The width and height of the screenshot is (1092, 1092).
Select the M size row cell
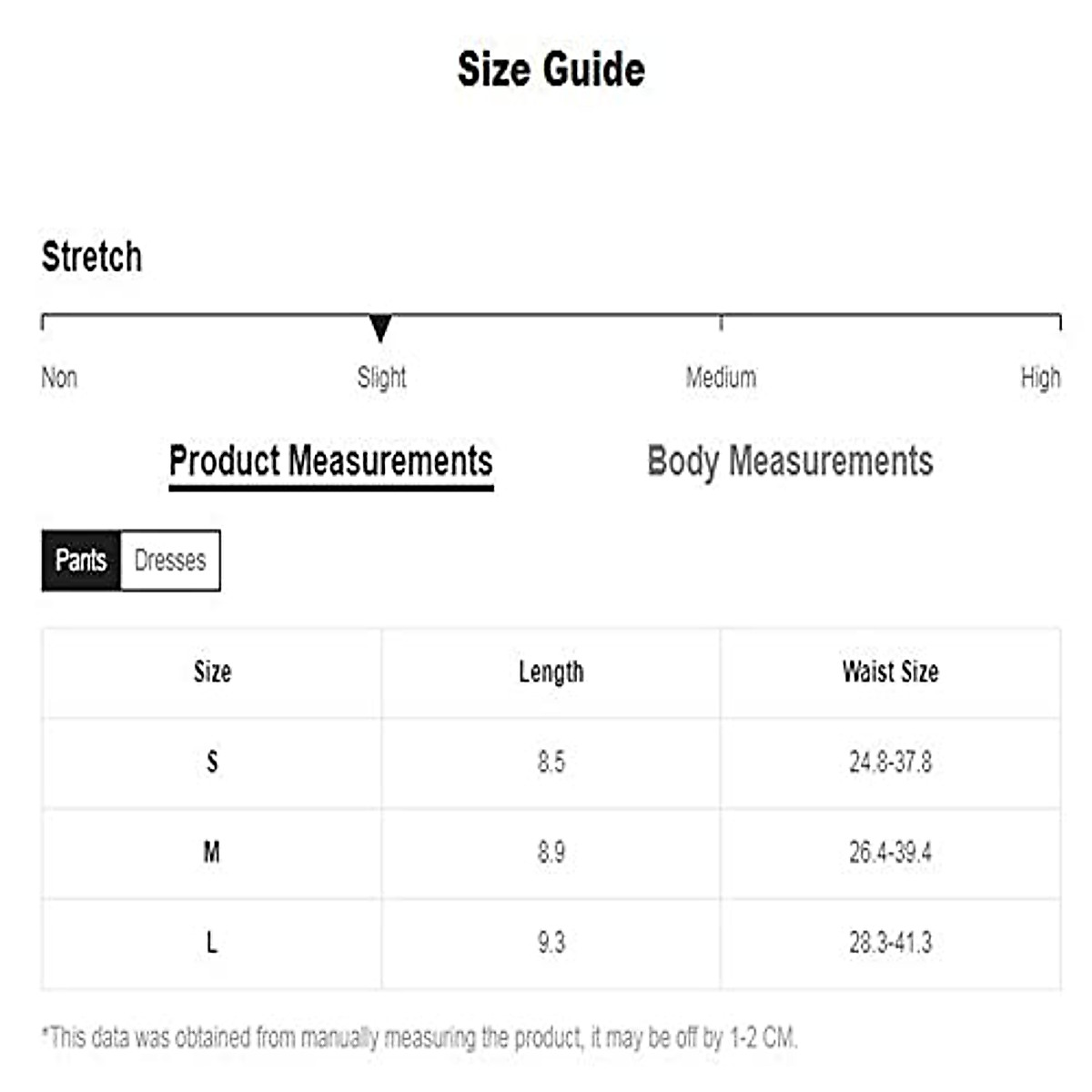coord(212,853)
